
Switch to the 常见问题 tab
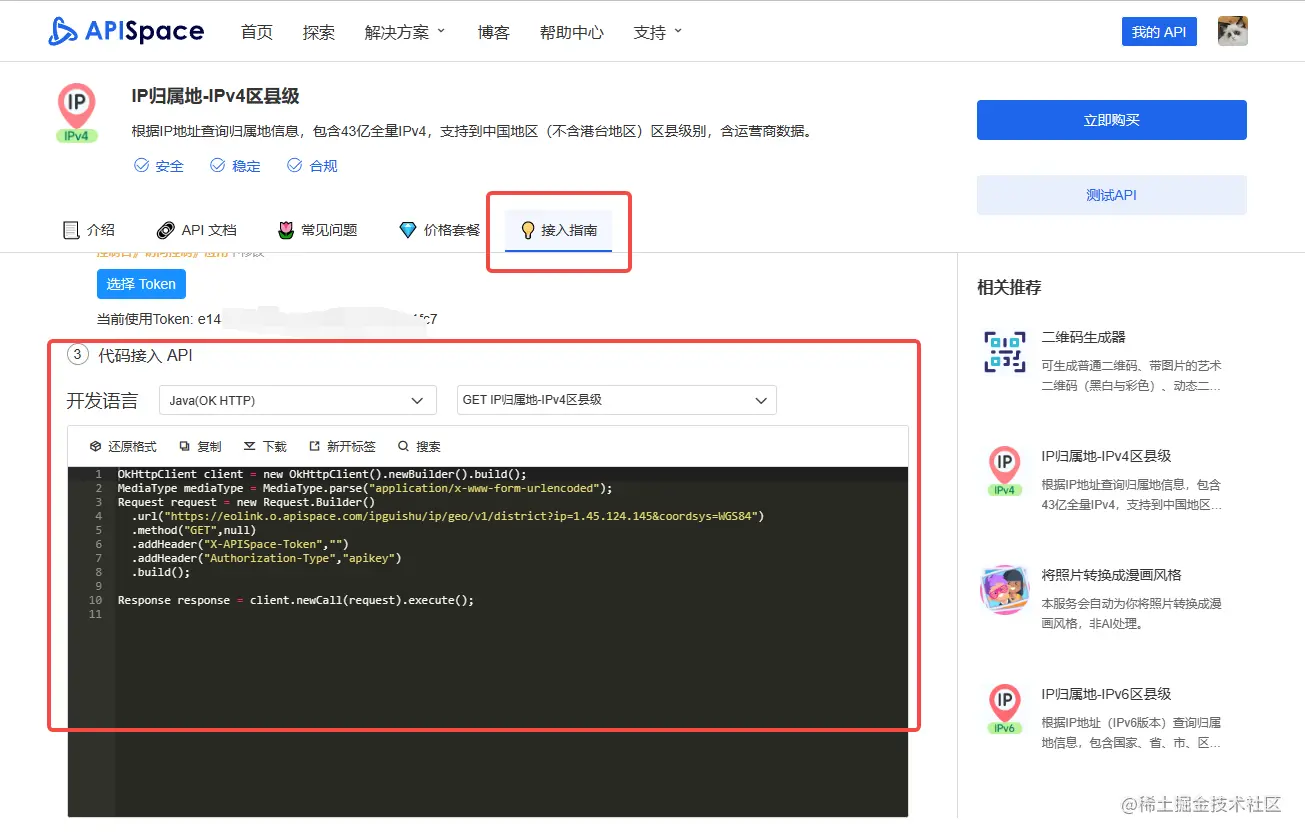317,230
